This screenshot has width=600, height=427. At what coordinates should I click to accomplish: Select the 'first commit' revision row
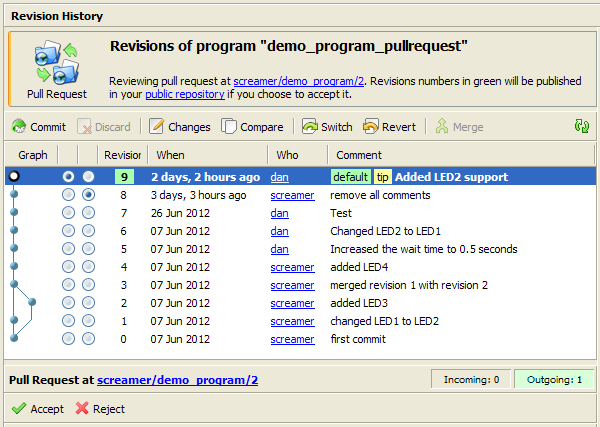tap(357, 339)
